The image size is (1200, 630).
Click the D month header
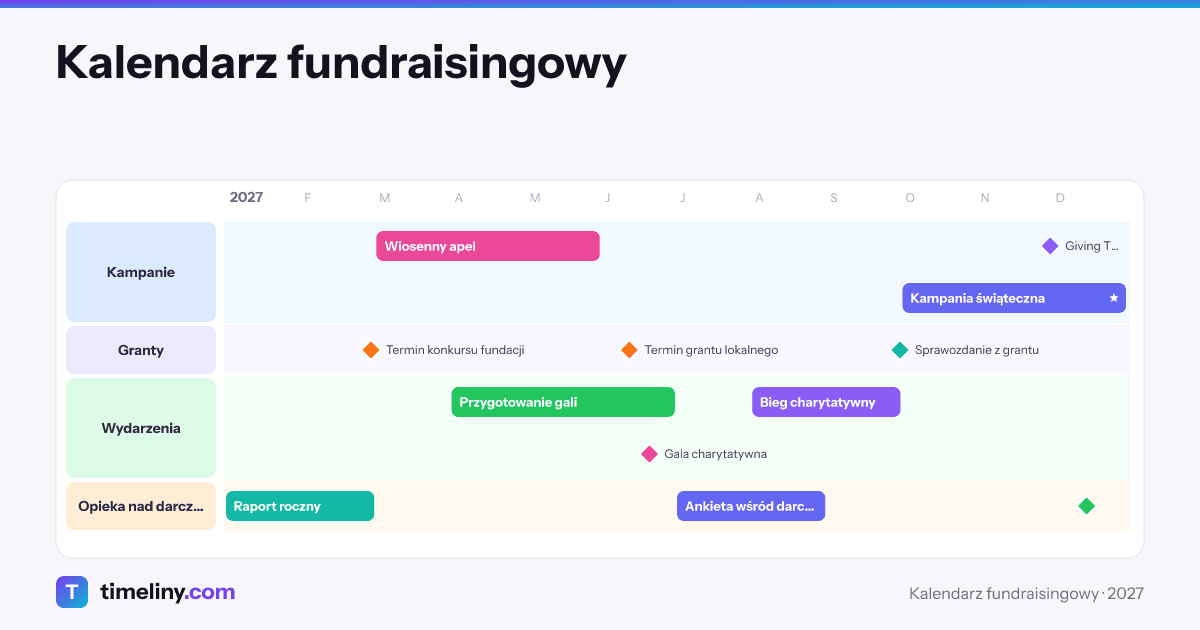(x=1060, y=198)
